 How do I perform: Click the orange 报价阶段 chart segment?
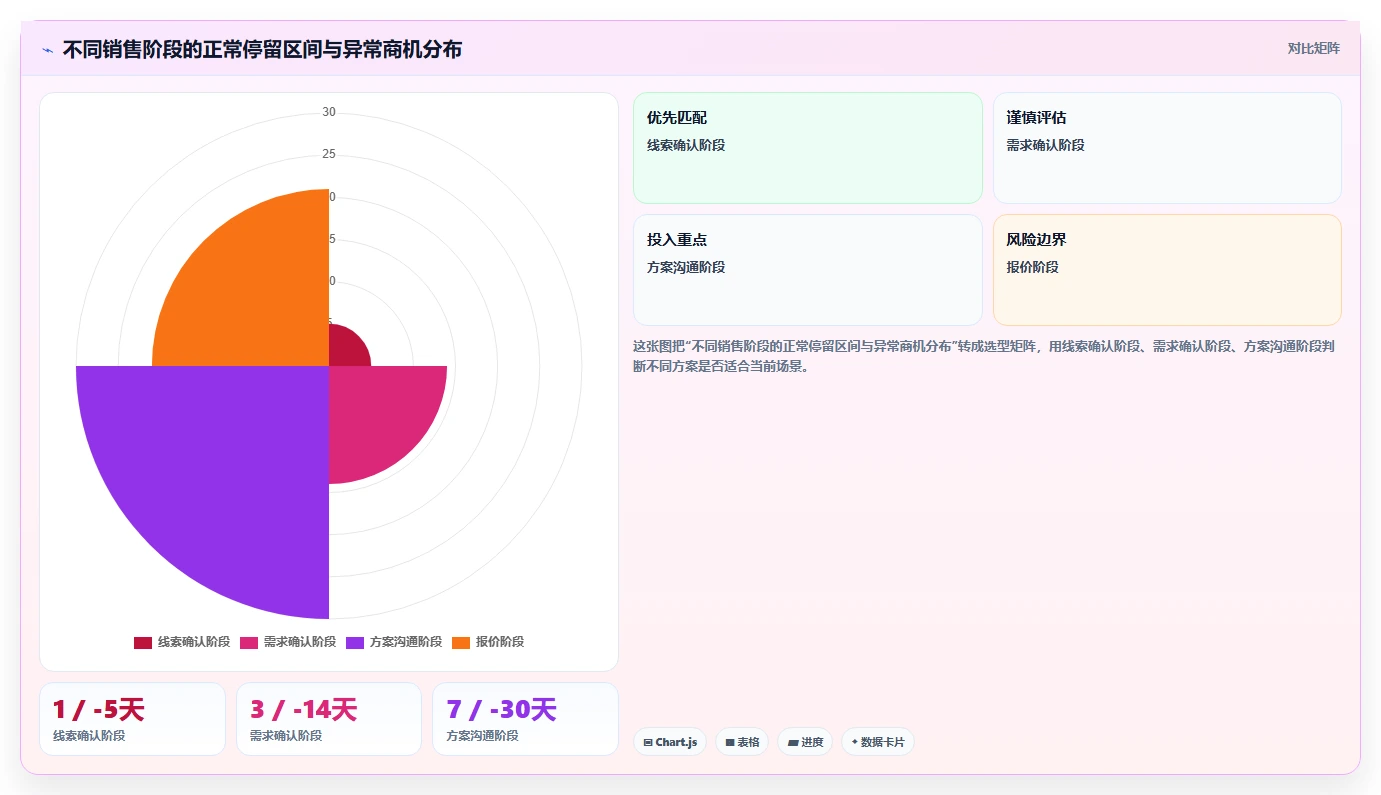255,290
